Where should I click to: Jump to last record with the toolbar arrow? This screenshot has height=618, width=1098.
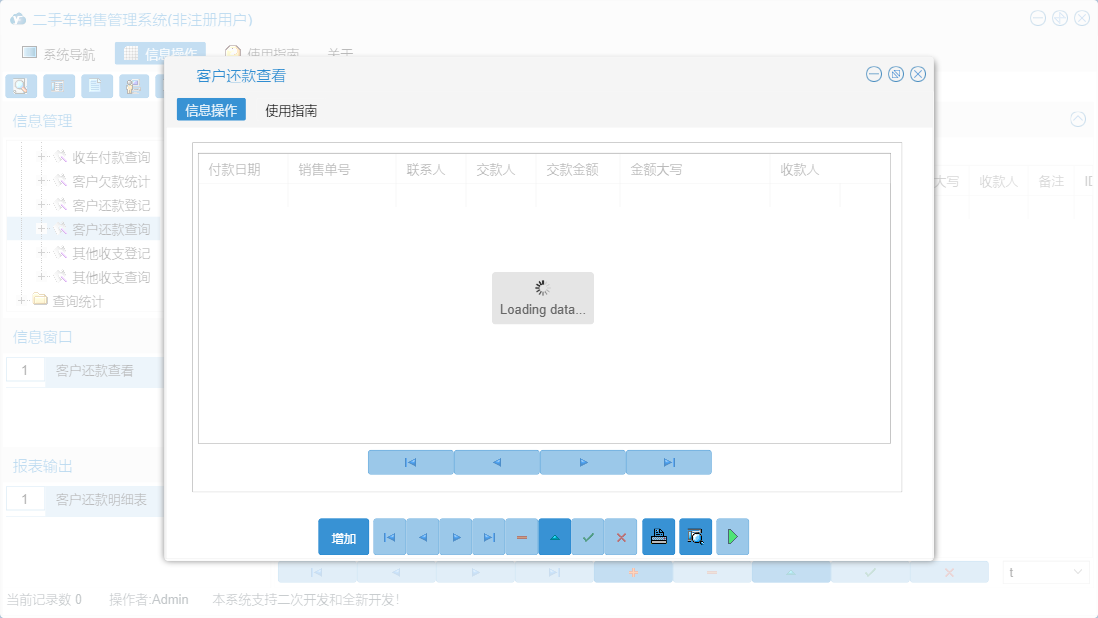489,537
